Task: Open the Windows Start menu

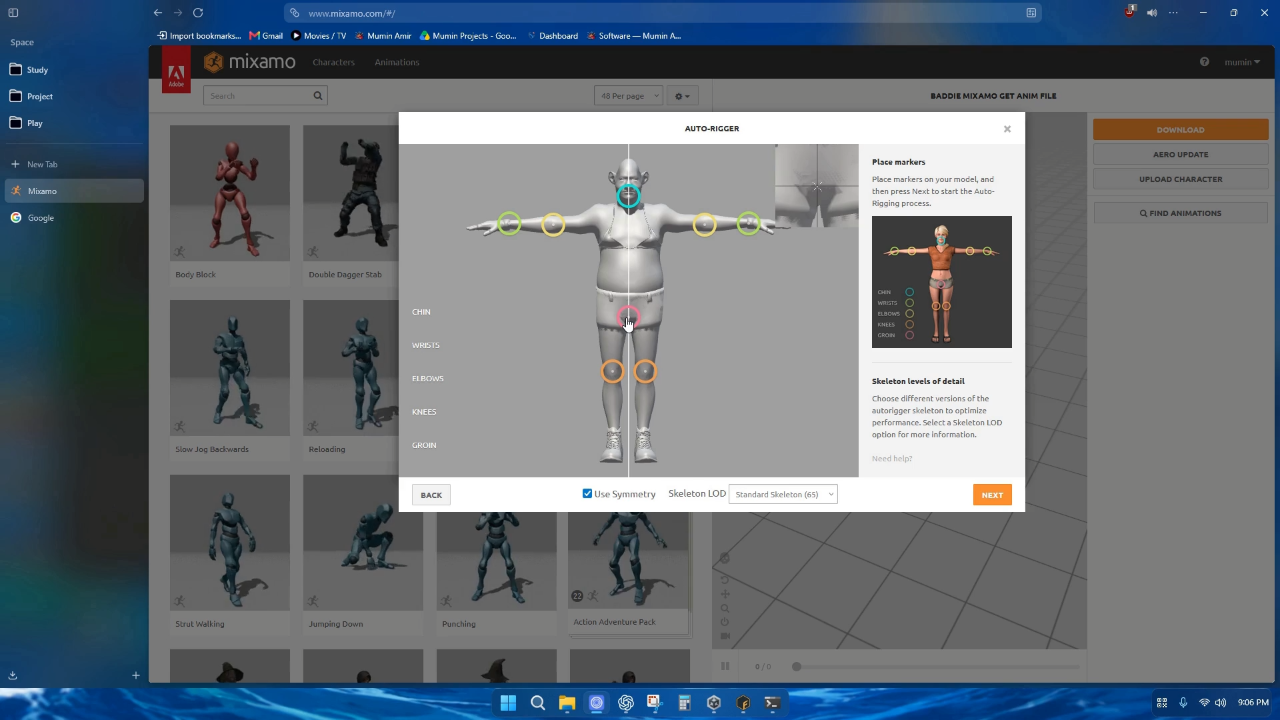Action: [x=508, y=703]
